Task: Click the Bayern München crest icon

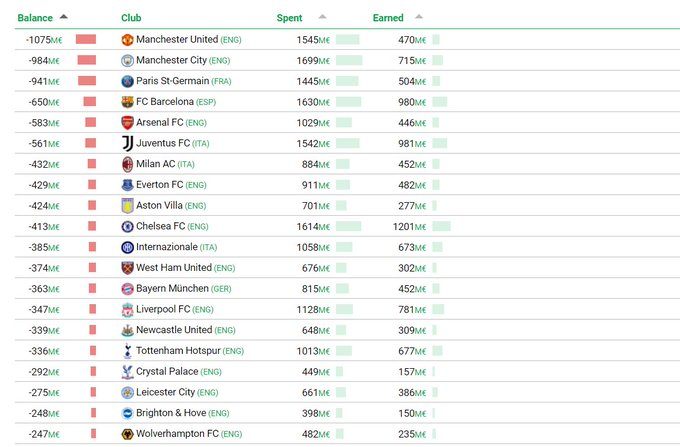Action: [127, 289]
